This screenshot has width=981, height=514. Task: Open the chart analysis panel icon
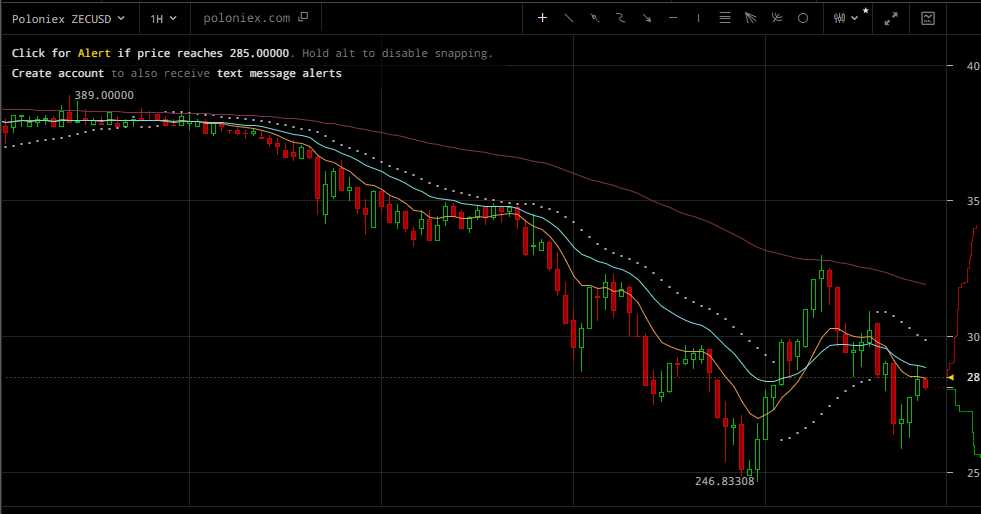coord(928,19)
